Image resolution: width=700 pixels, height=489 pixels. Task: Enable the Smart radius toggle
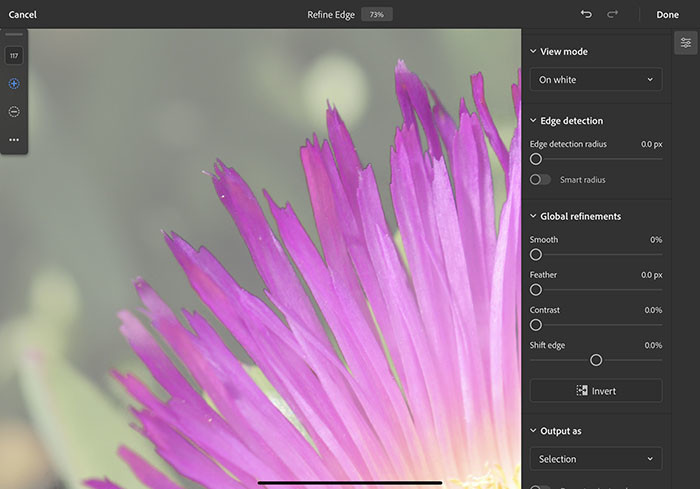(x=540, y=180)
